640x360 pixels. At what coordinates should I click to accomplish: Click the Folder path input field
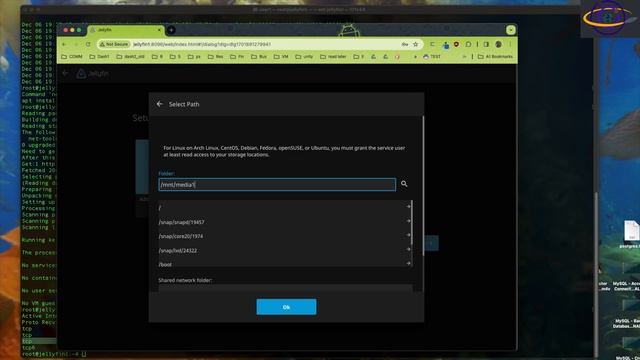point(277,184)
